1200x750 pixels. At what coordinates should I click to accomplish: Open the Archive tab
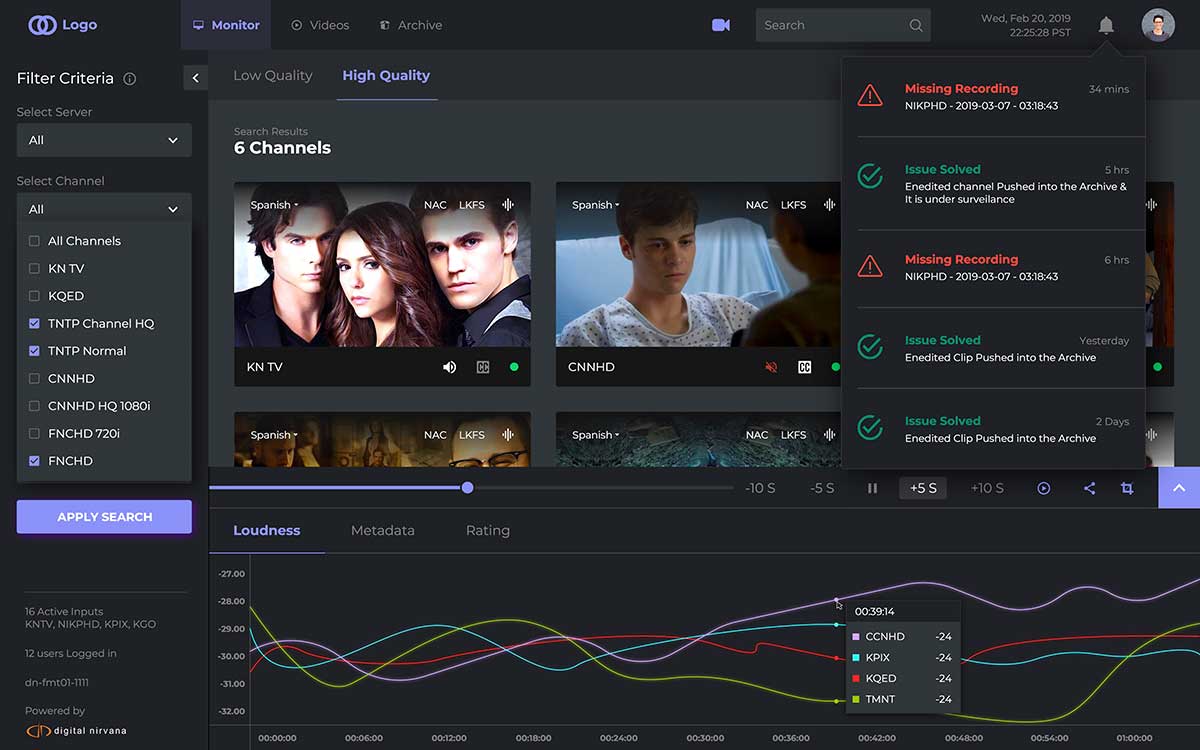click(411, 25)
